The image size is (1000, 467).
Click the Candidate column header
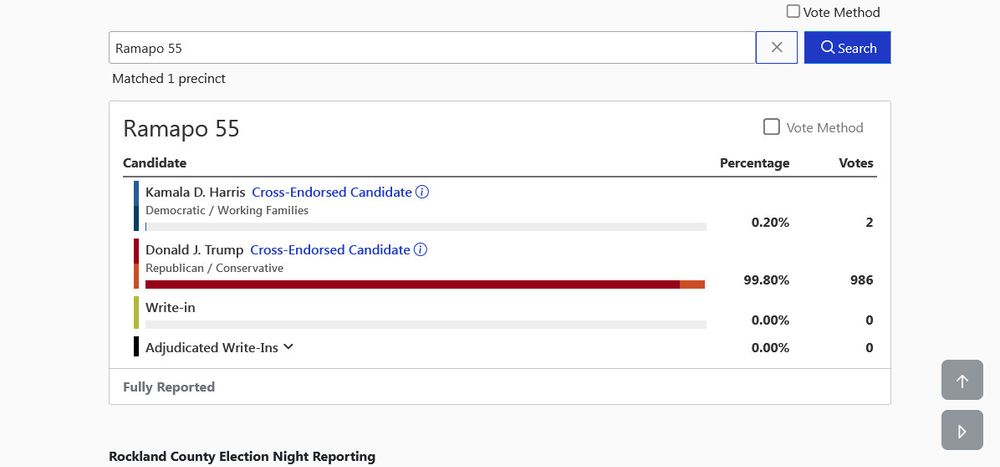(154, 163)
